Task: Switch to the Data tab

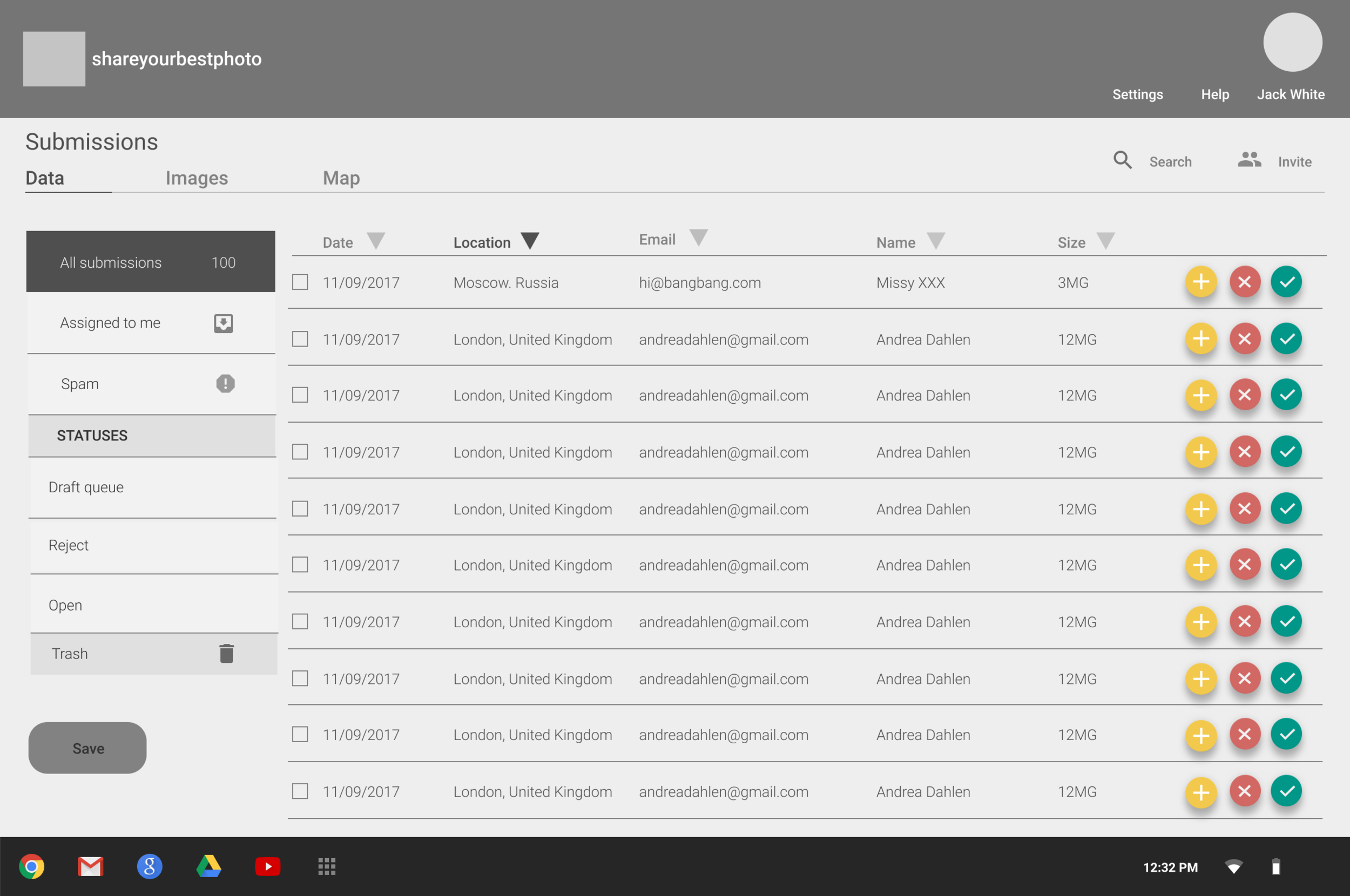Action: coord(45,178)
